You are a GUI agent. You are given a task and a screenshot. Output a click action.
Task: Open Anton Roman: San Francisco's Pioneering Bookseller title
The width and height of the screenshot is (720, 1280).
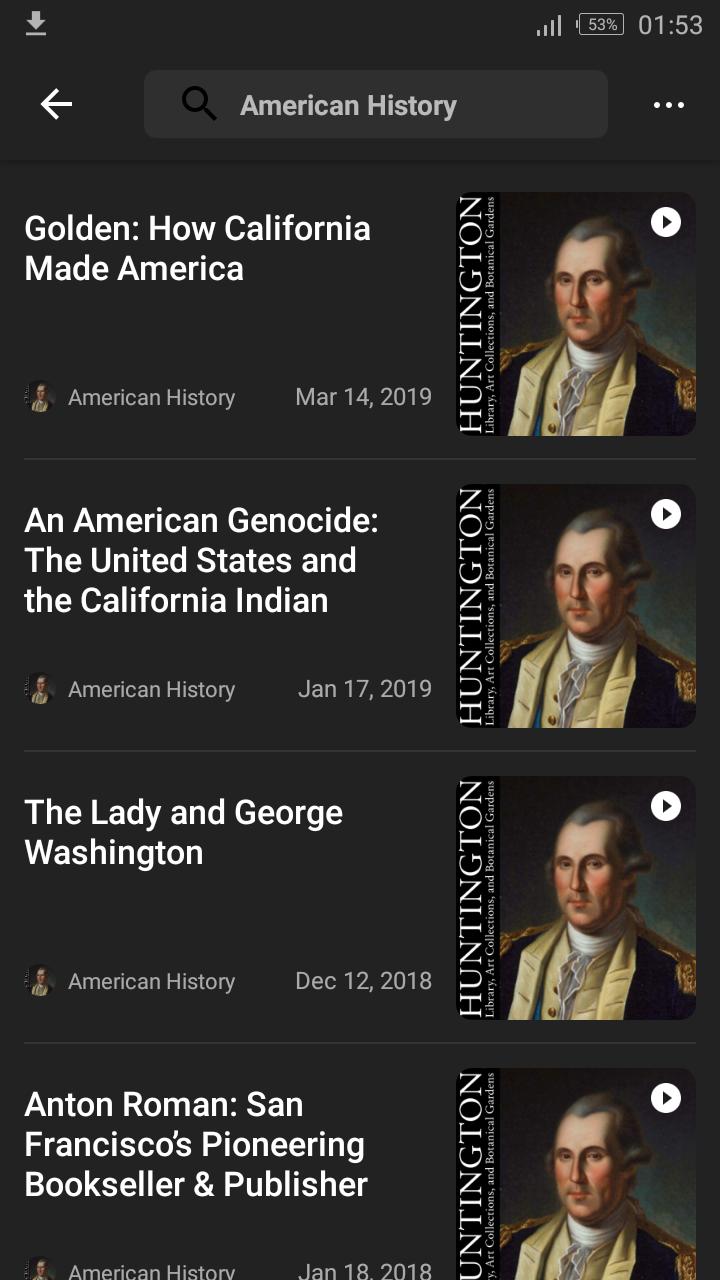[x=196, y=1144]
